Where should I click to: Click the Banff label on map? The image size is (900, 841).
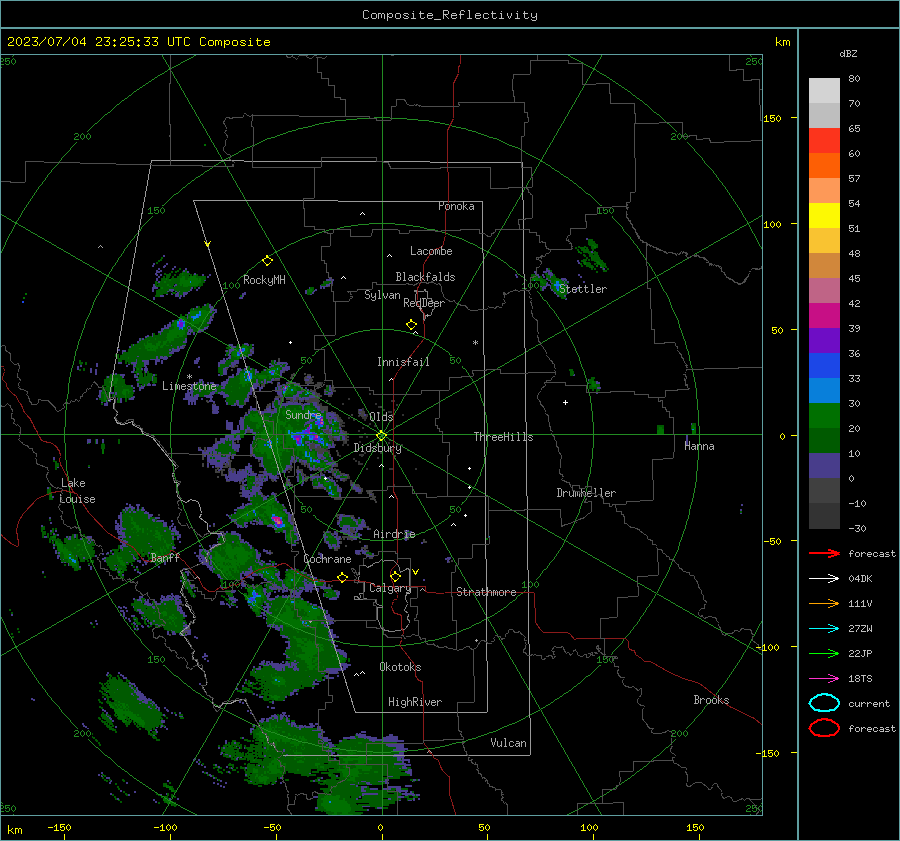165,557
